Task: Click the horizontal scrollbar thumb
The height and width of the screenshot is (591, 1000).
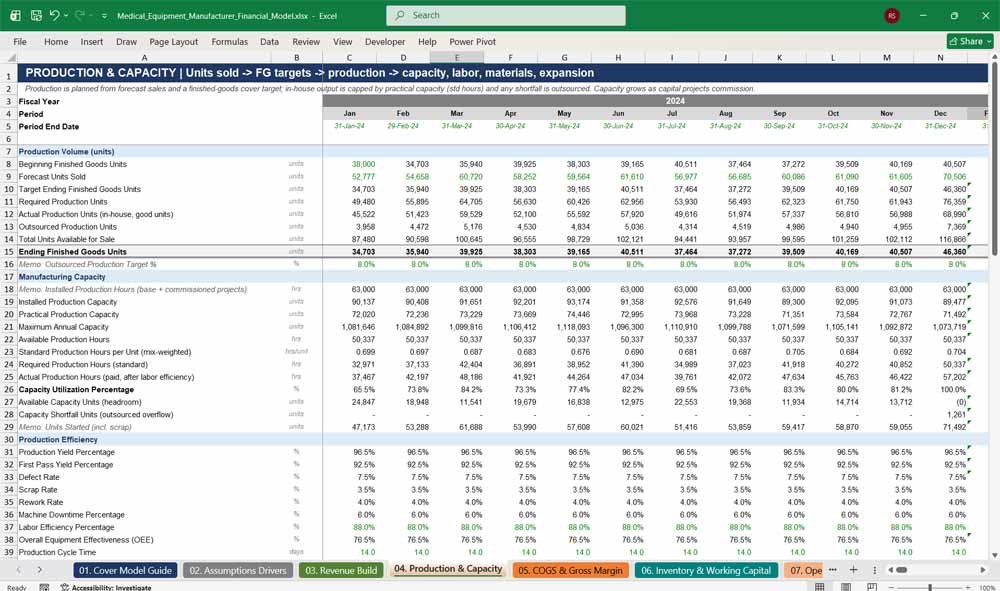Action: click(x=902, y=570)
